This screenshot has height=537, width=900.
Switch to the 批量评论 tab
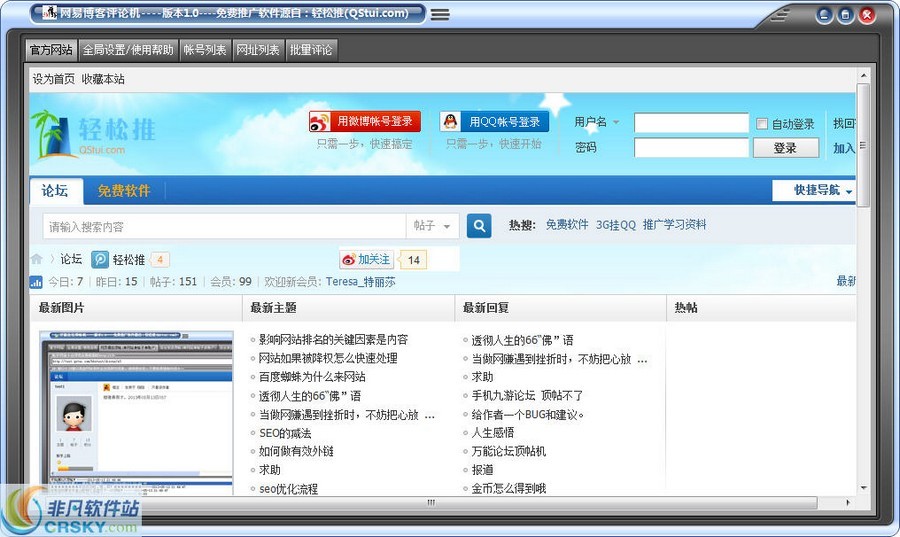(311, 50)
